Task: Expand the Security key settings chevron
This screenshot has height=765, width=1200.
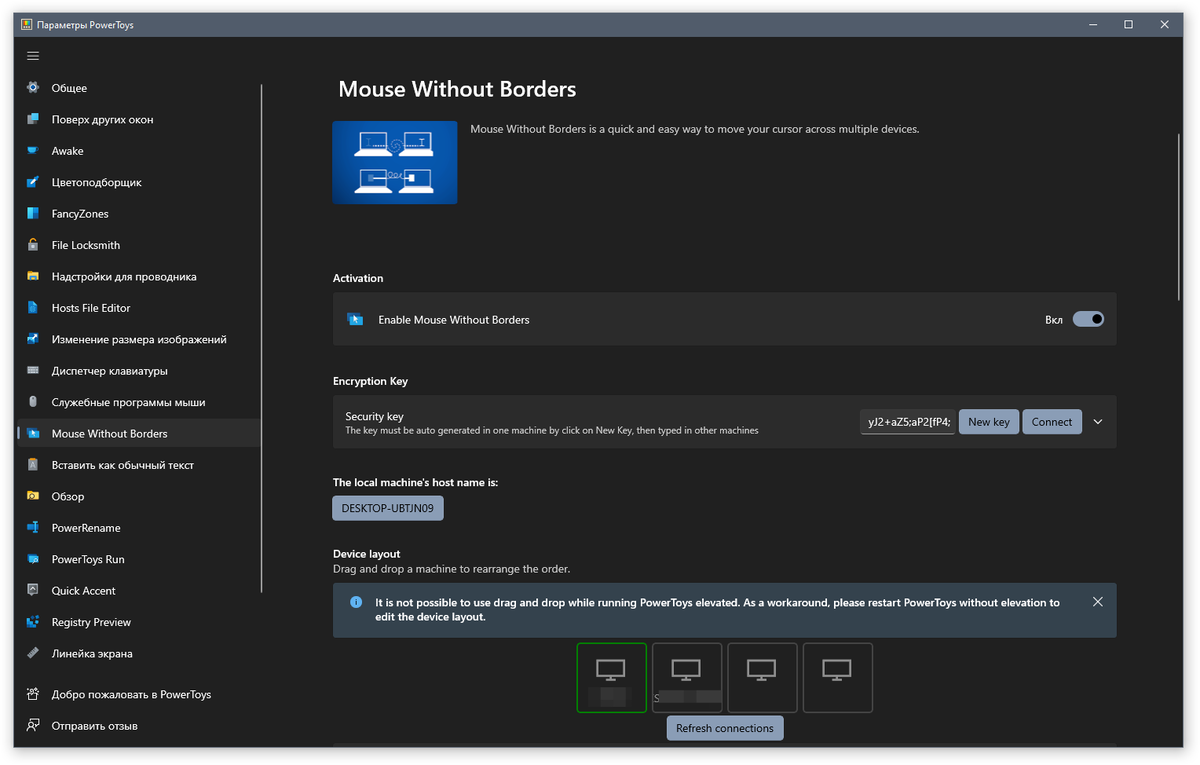Action: click(x=1098, y=422)
